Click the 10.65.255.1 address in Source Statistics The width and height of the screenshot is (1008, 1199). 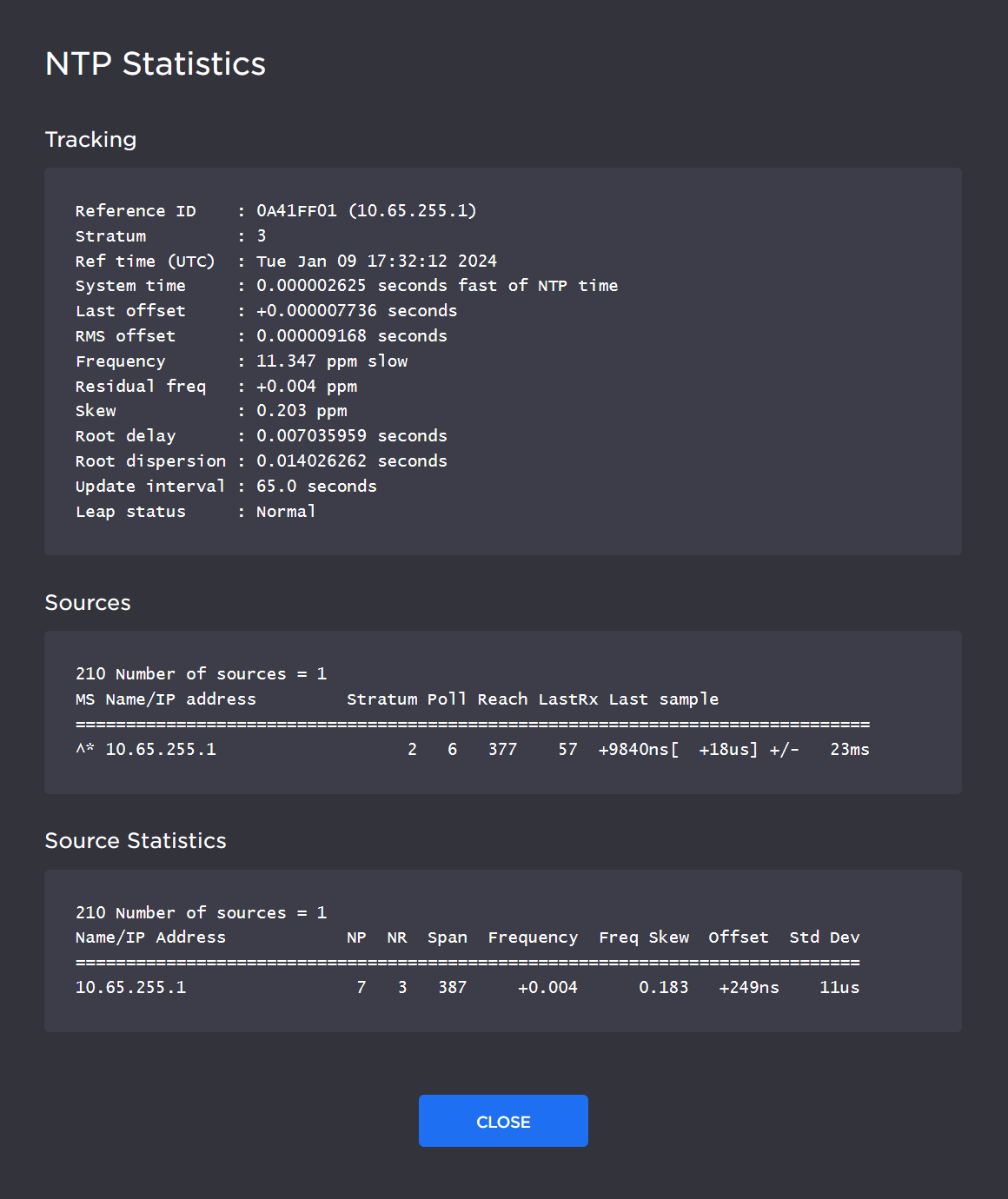130,988
